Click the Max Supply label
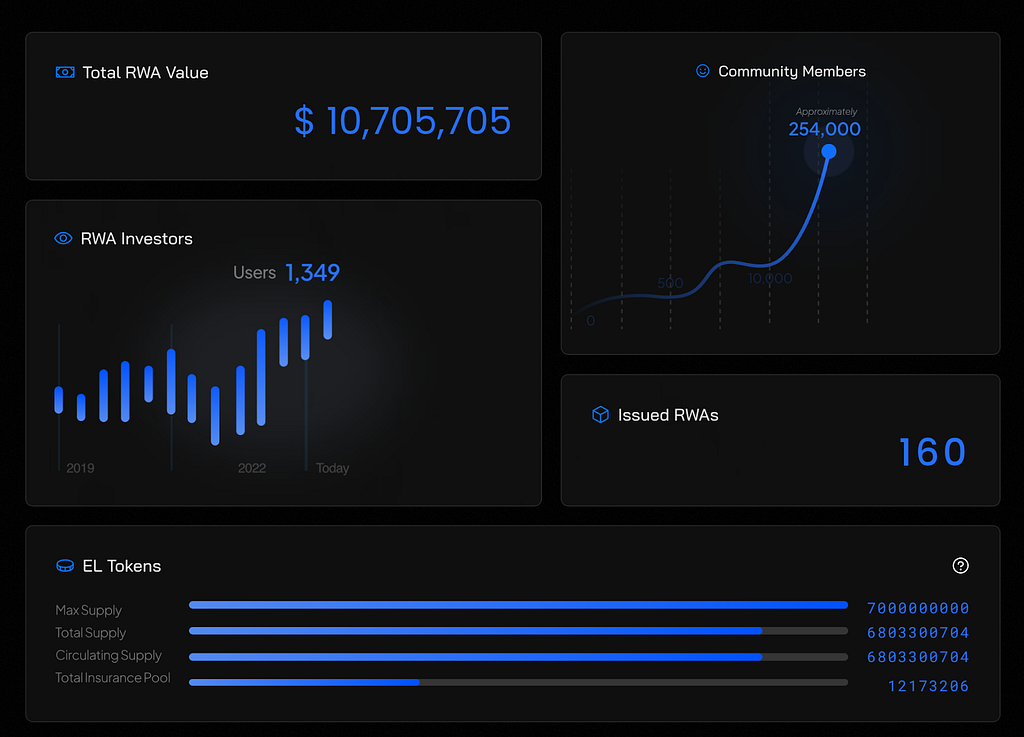The height and width of the screenshot is (737, 1024). 89,610
